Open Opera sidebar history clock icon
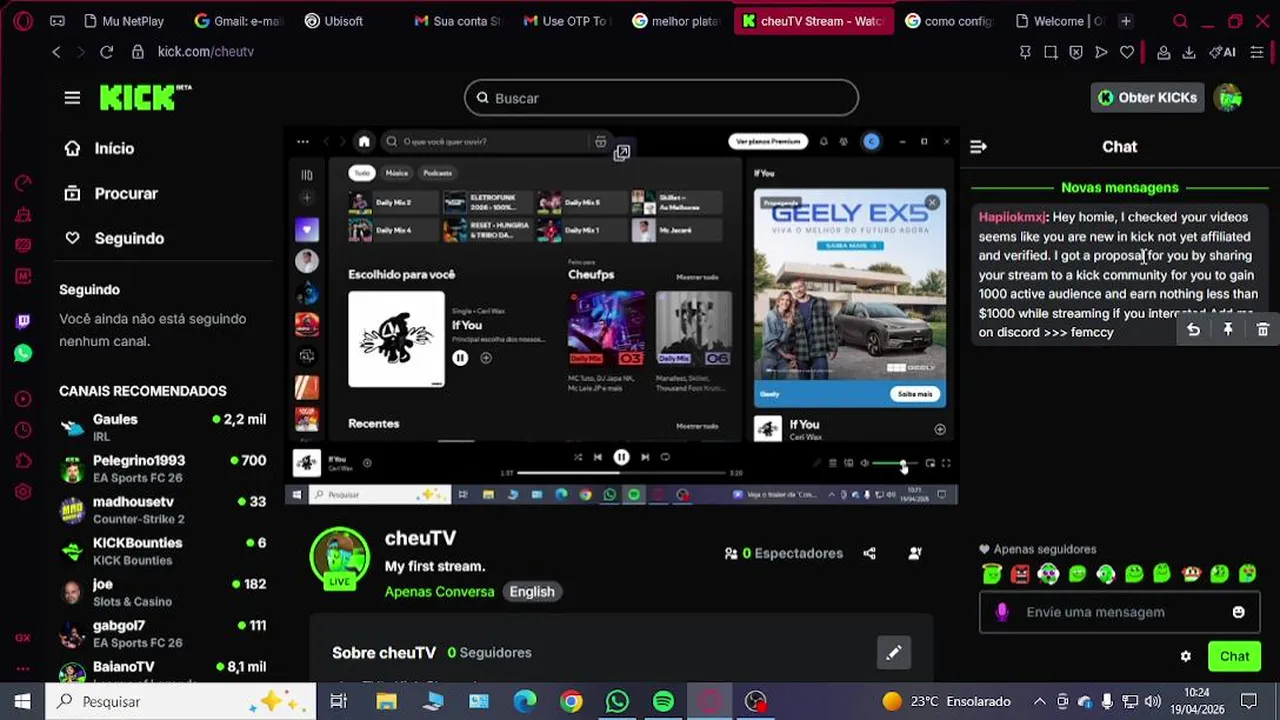The width and height of the screenshot is (1280, 720). (23, 430)
